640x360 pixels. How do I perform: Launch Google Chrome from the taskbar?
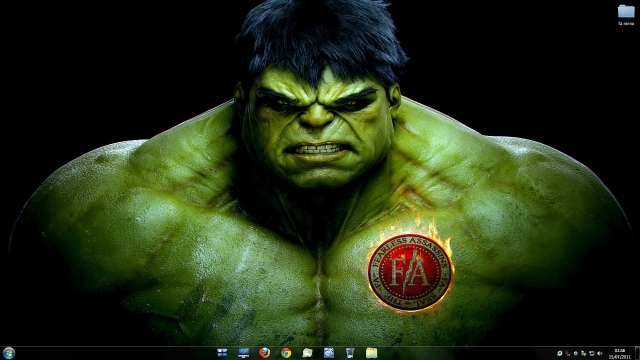tap(286, 353)
